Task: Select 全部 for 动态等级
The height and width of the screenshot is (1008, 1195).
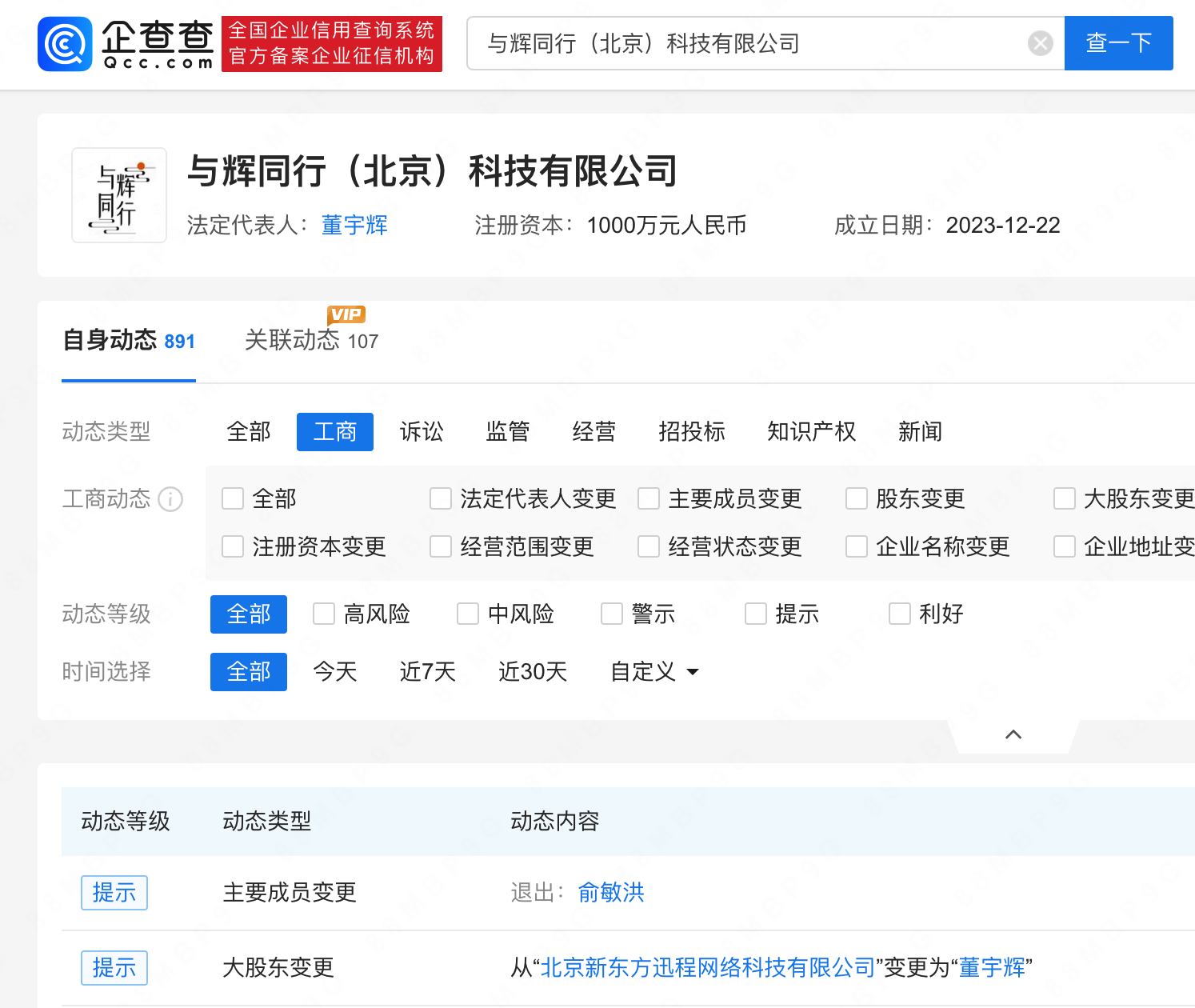Action: coord(249,614)
